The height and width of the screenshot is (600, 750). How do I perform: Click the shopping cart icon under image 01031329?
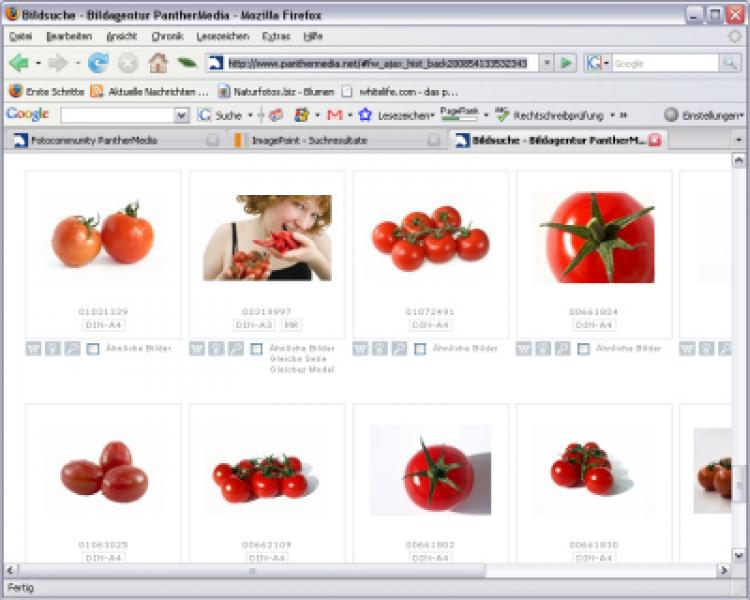[x=34, y=349]
